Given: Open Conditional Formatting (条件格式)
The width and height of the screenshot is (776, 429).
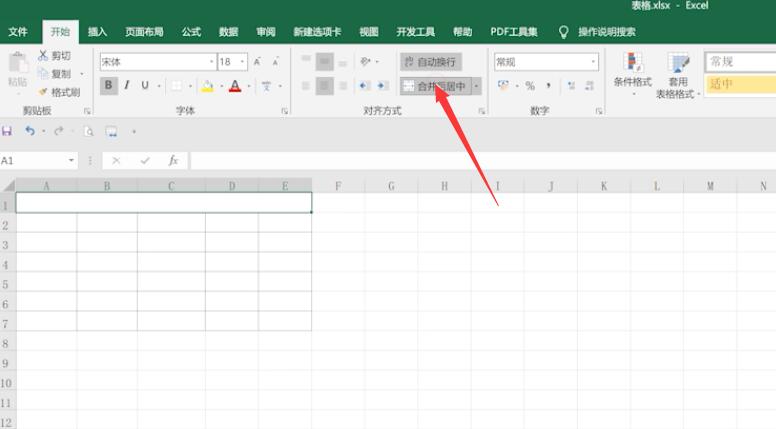Looking at the screenshot, I should pyautogui.click(x=632, y=74).
